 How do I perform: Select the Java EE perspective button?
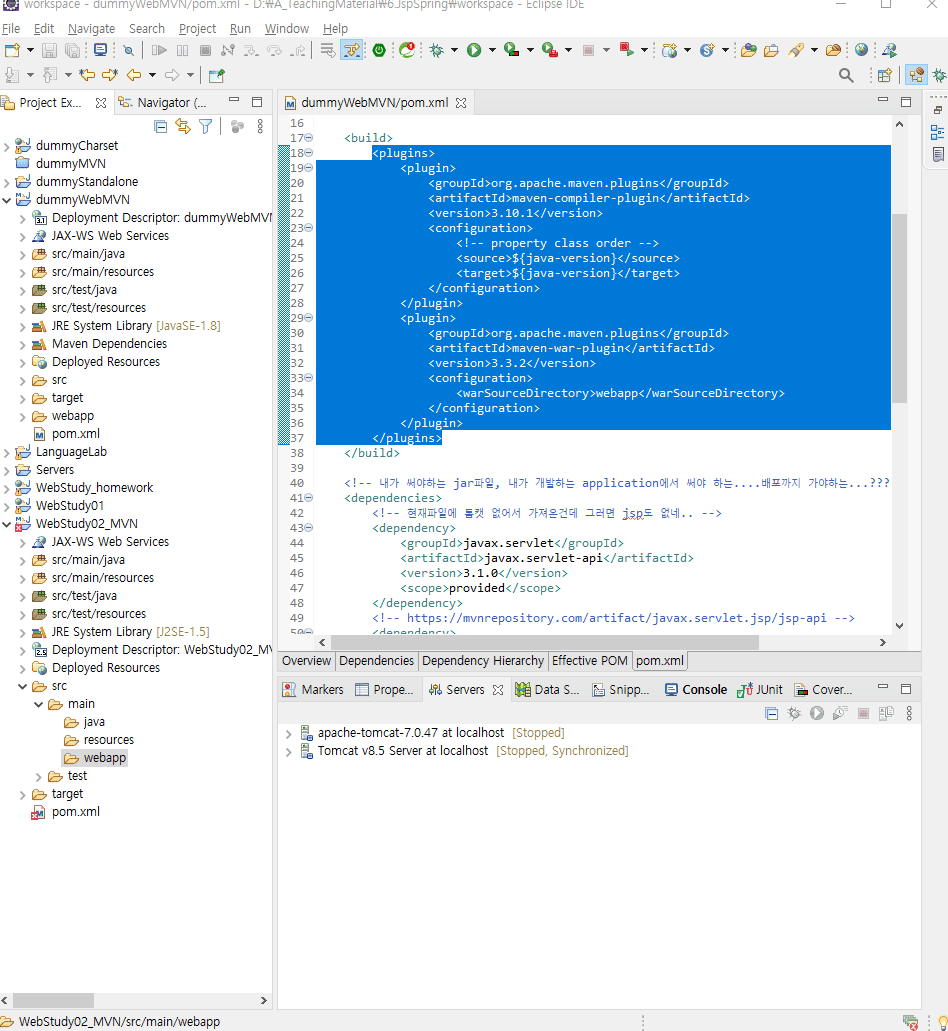(x=916, y=75)
